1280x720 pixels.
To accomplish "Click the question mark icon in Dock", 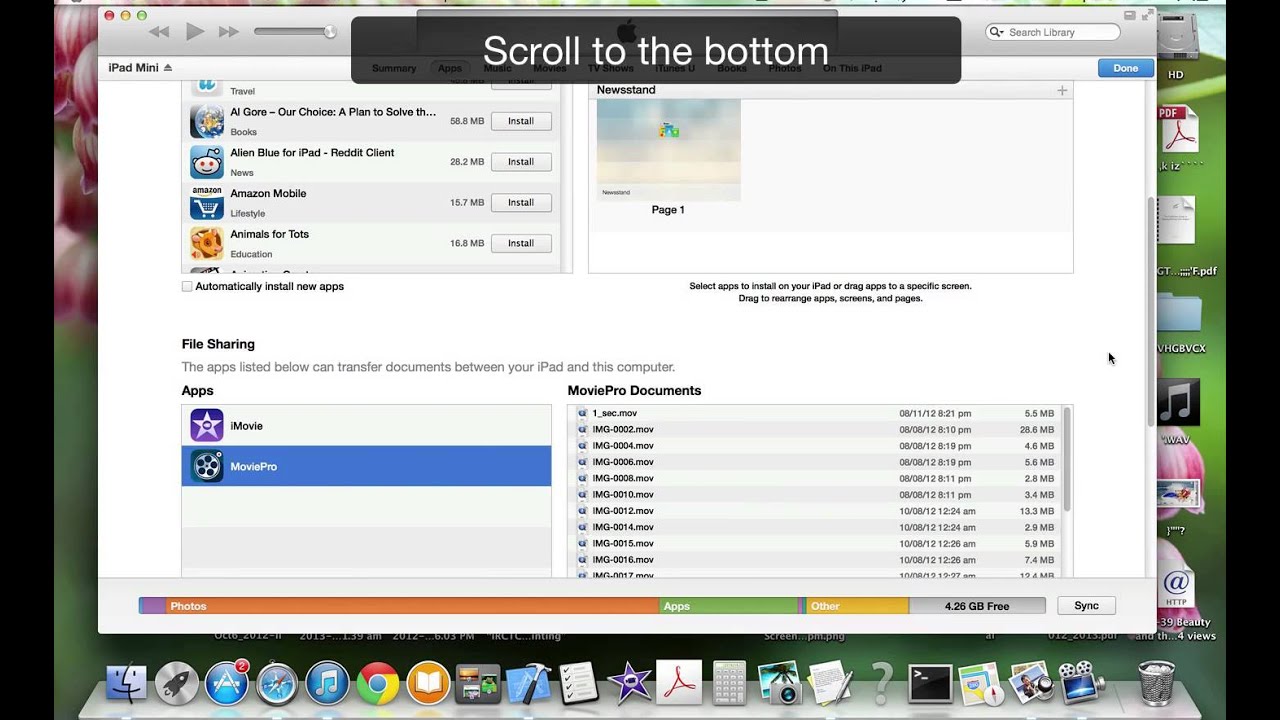I will click(x=881, y=684).
